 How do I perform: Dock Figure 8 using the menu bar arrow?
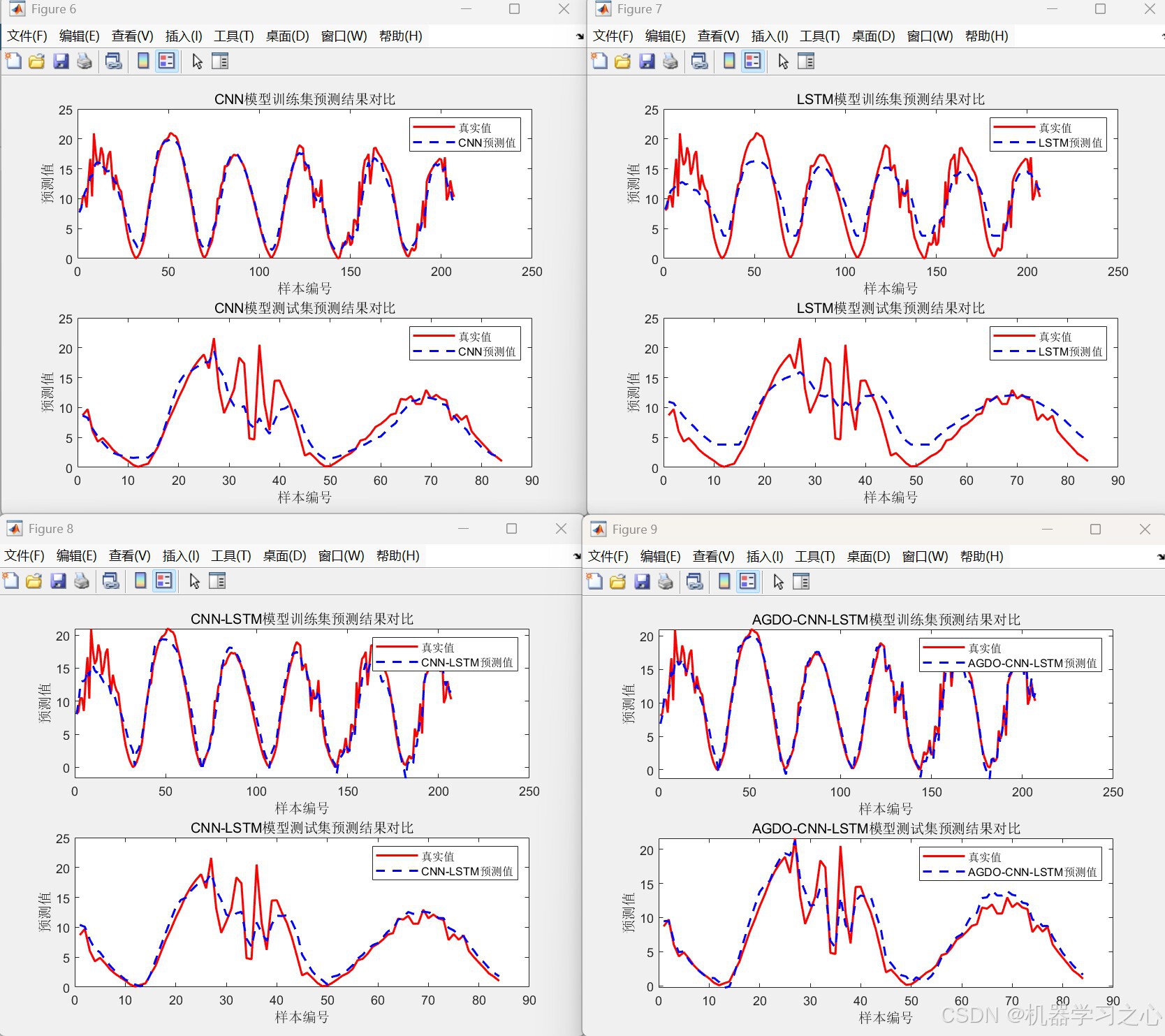click(577, 556)
